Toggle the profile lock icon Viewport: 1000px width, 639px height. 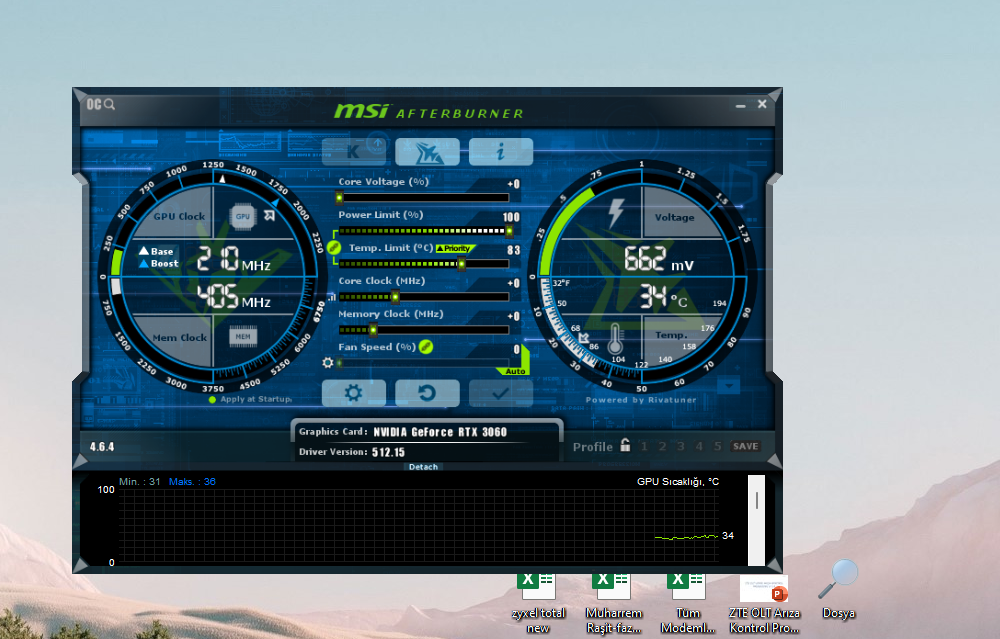[x=625, y=445]
